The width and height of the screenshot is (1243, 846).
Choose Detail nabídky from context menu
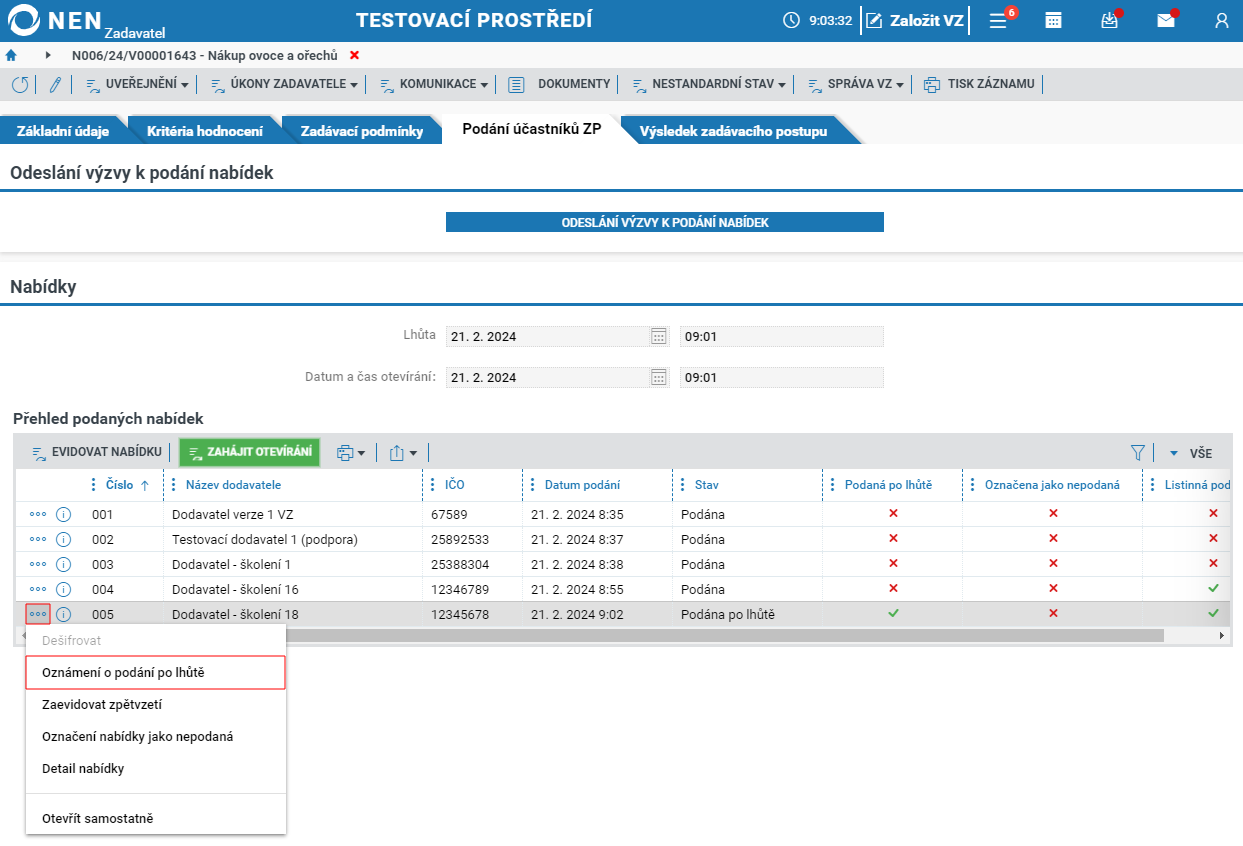click(x=156, y=768)
